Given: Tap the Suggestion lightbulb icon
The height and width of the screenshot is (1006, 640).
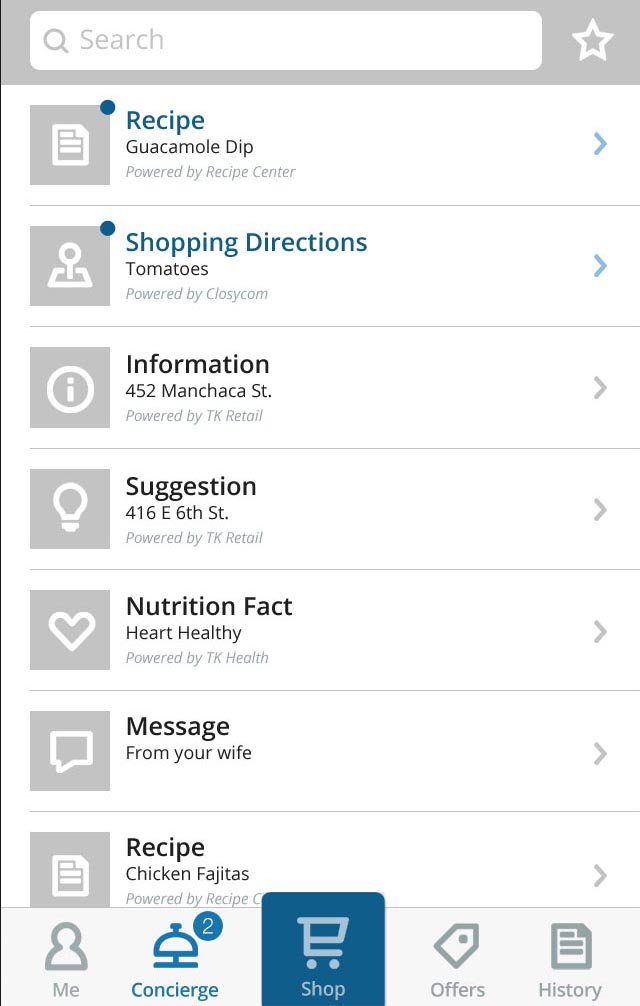Looking at the screenshot, I should pos(70,509).
